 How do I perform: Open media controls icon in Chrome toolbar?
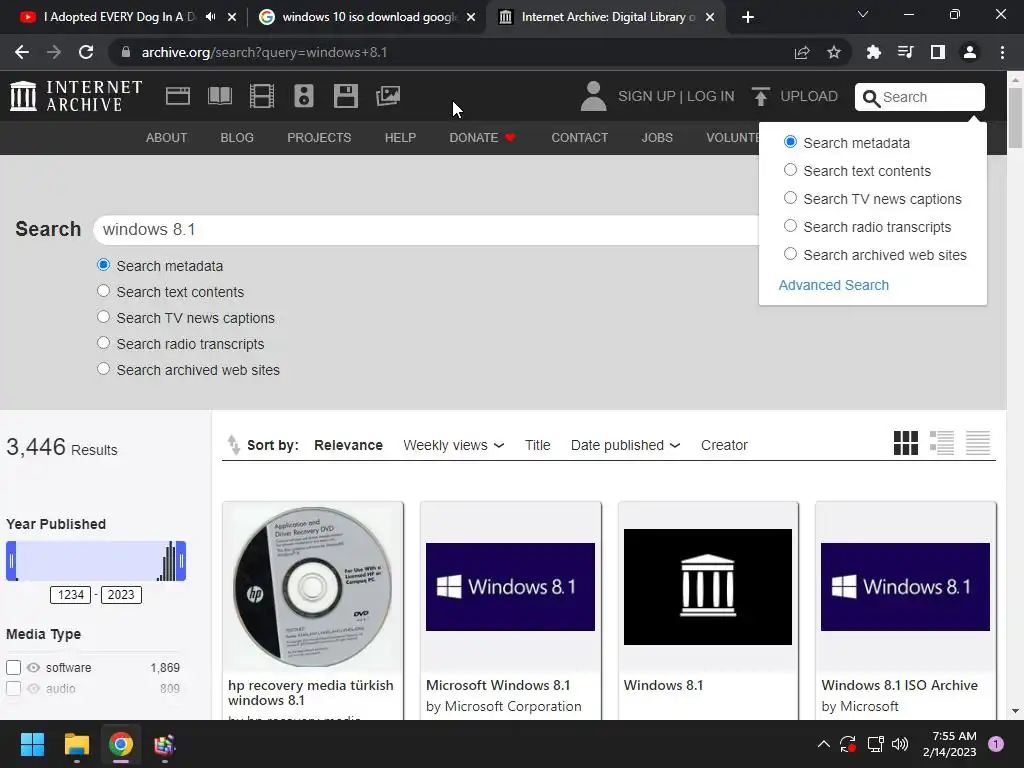[905, 52]
